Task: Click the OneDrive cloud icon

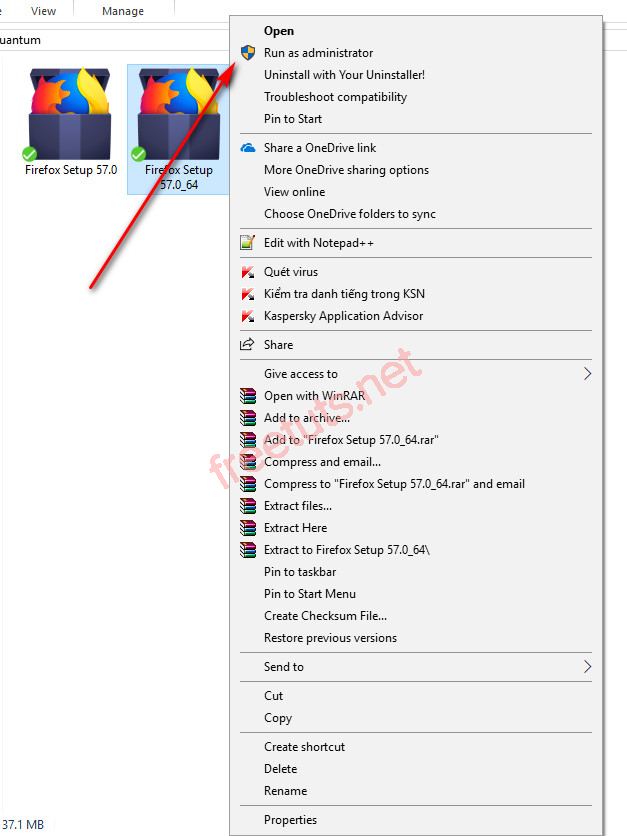Action: (248, 148)
